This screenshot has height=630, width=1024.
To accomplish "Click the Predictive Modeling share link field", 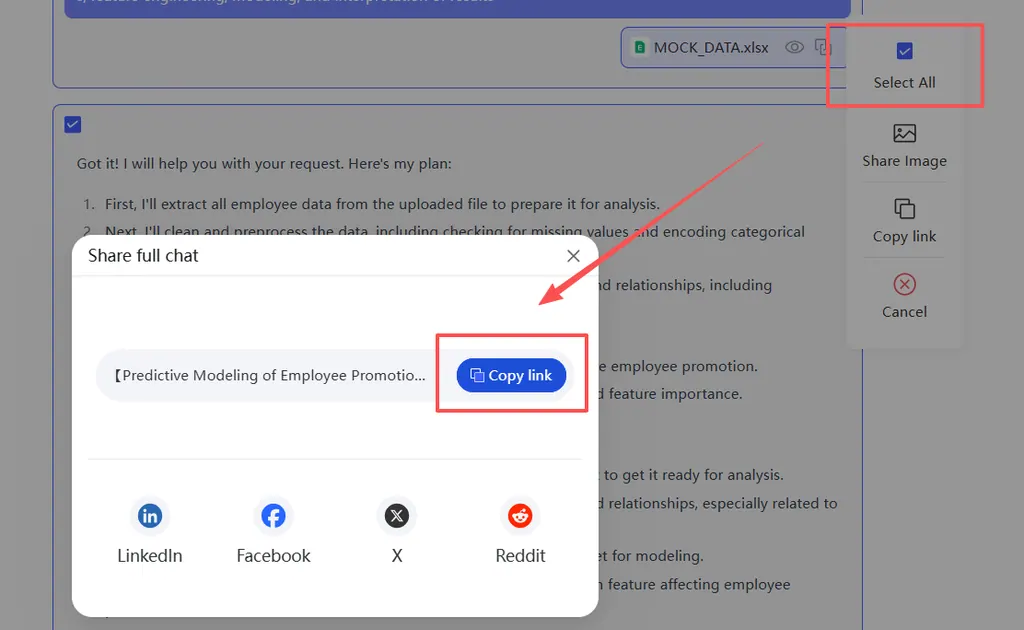I will [270, 376].
